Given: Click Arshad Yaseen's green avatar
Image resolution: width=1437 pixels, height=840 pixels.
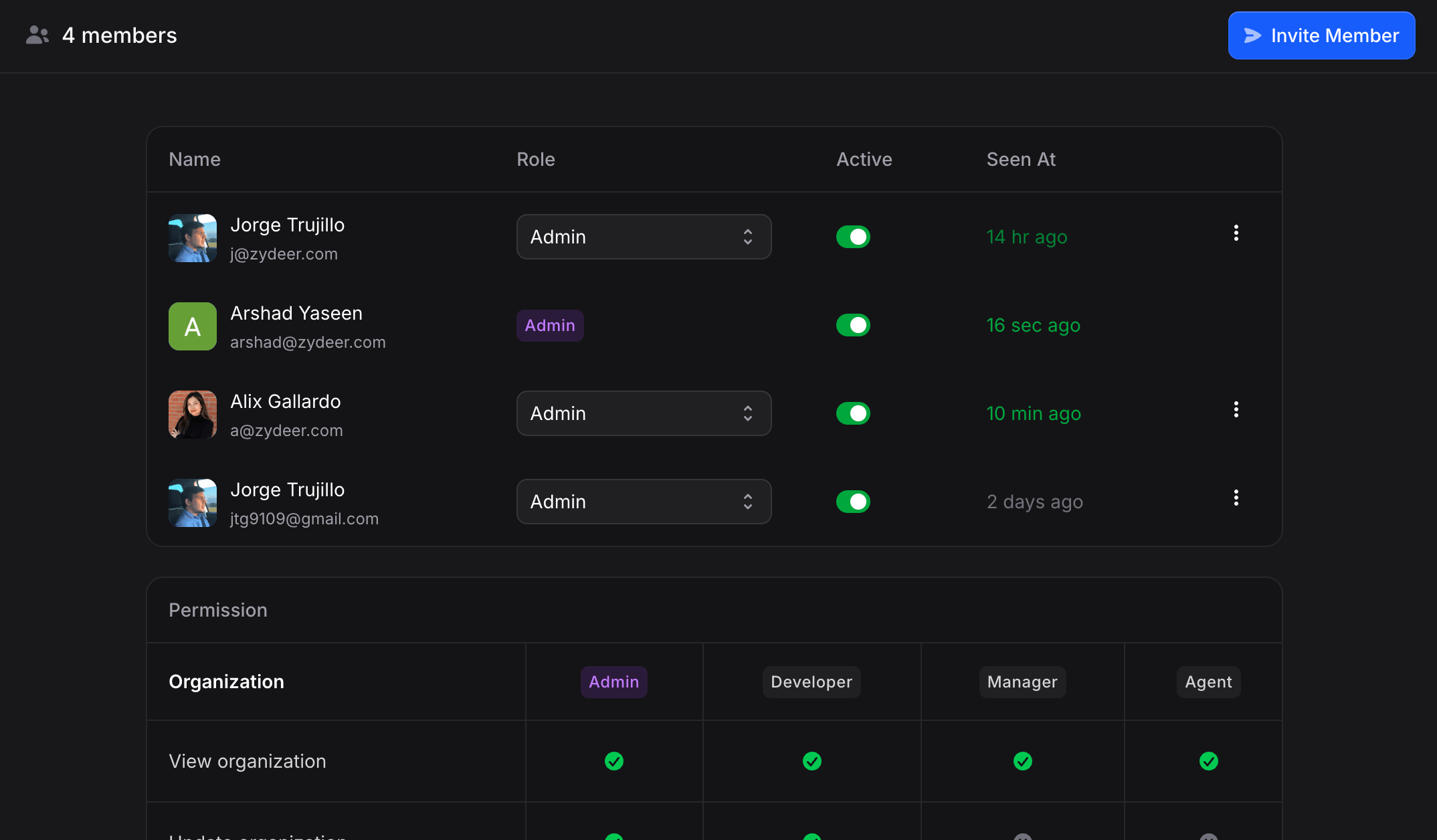Looking at the screenshot, I should (x=192, y=326).
